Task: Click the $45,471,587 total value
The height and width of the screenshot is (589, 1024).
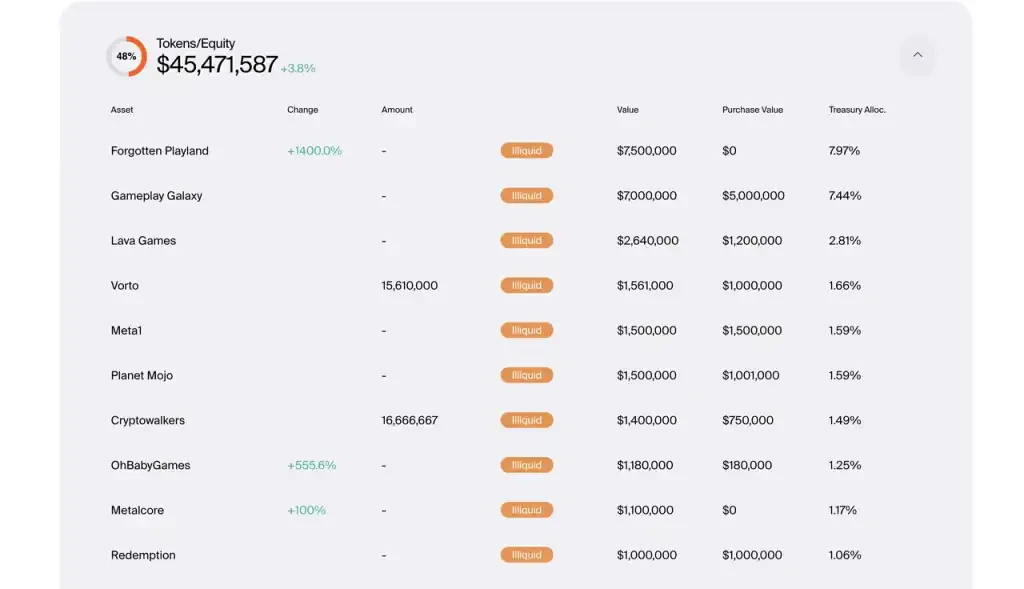Action: point(217,65)
